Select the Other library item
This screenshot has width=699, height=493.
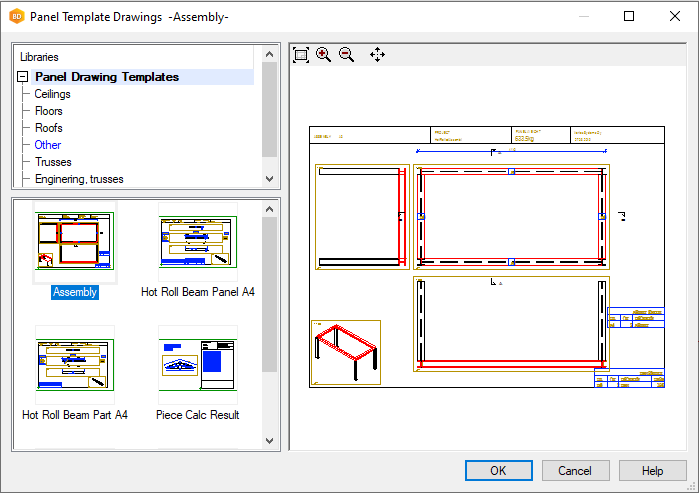point(48,145)
